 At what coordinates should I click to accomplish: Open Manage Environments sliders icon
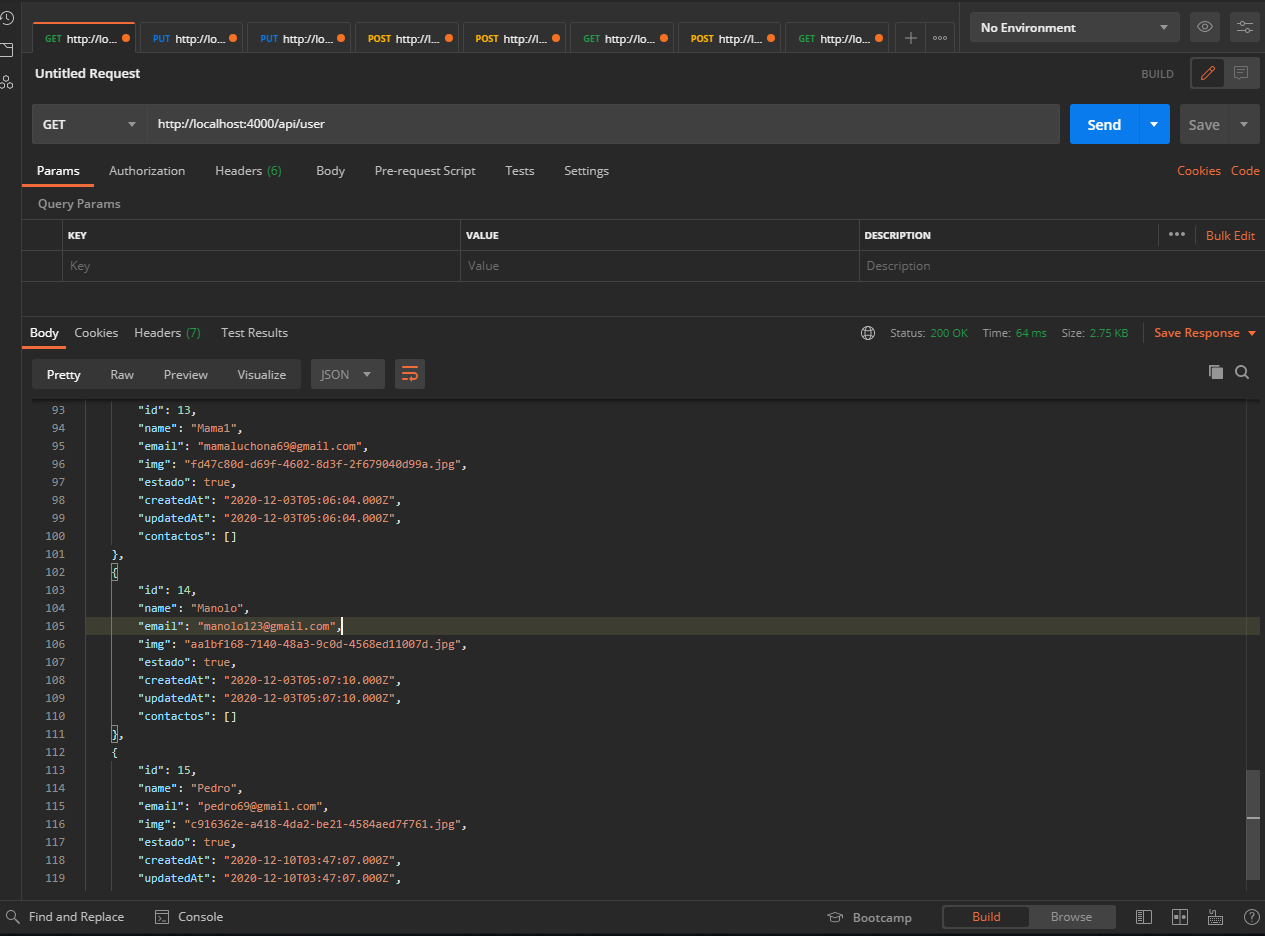coord(1244,27)
